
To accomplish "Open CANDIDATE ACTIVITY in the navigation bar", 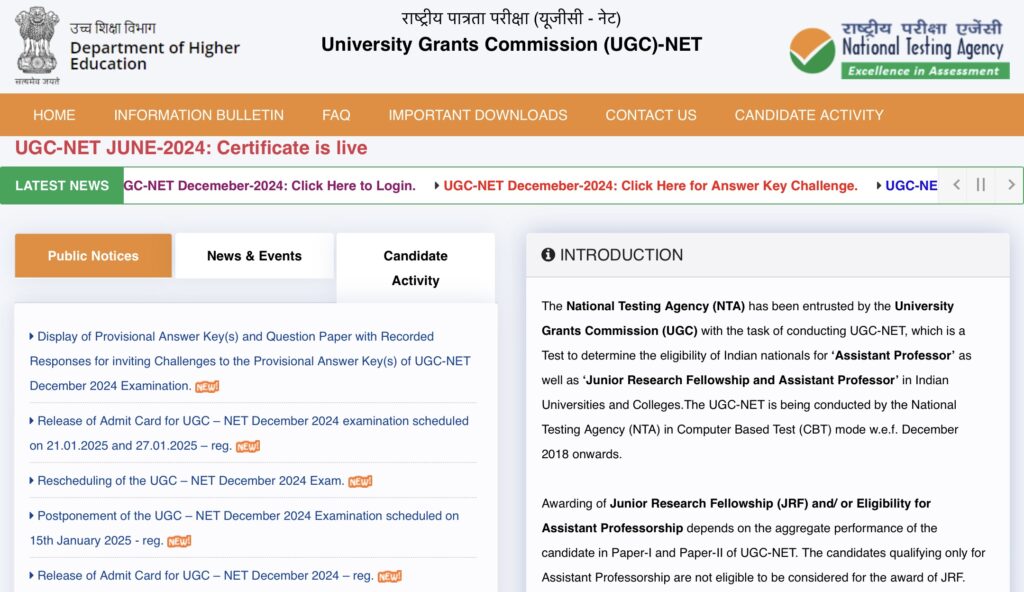I will [x=808, y=115].
